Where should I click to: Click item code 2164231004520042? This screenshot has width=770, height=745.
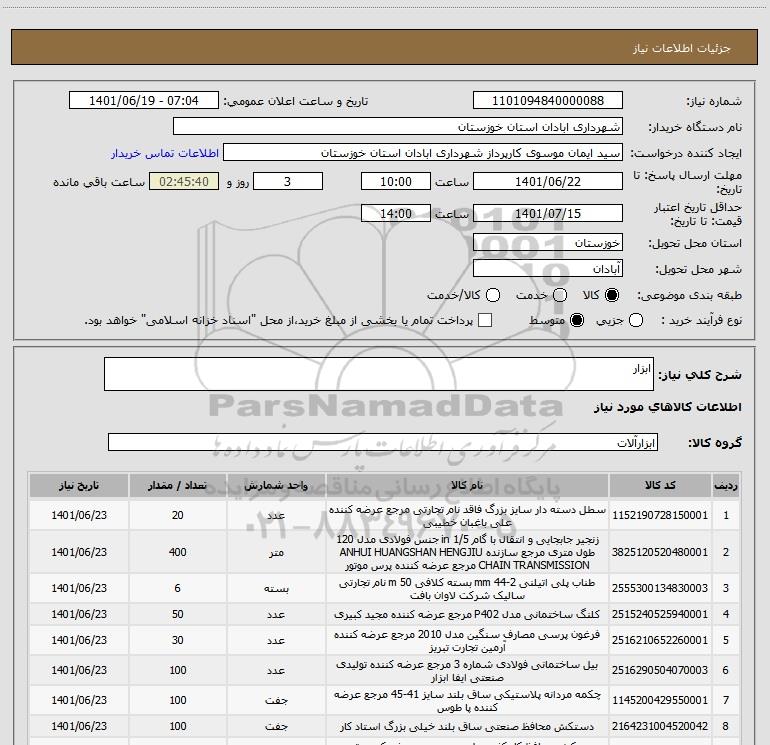point(660,726)
